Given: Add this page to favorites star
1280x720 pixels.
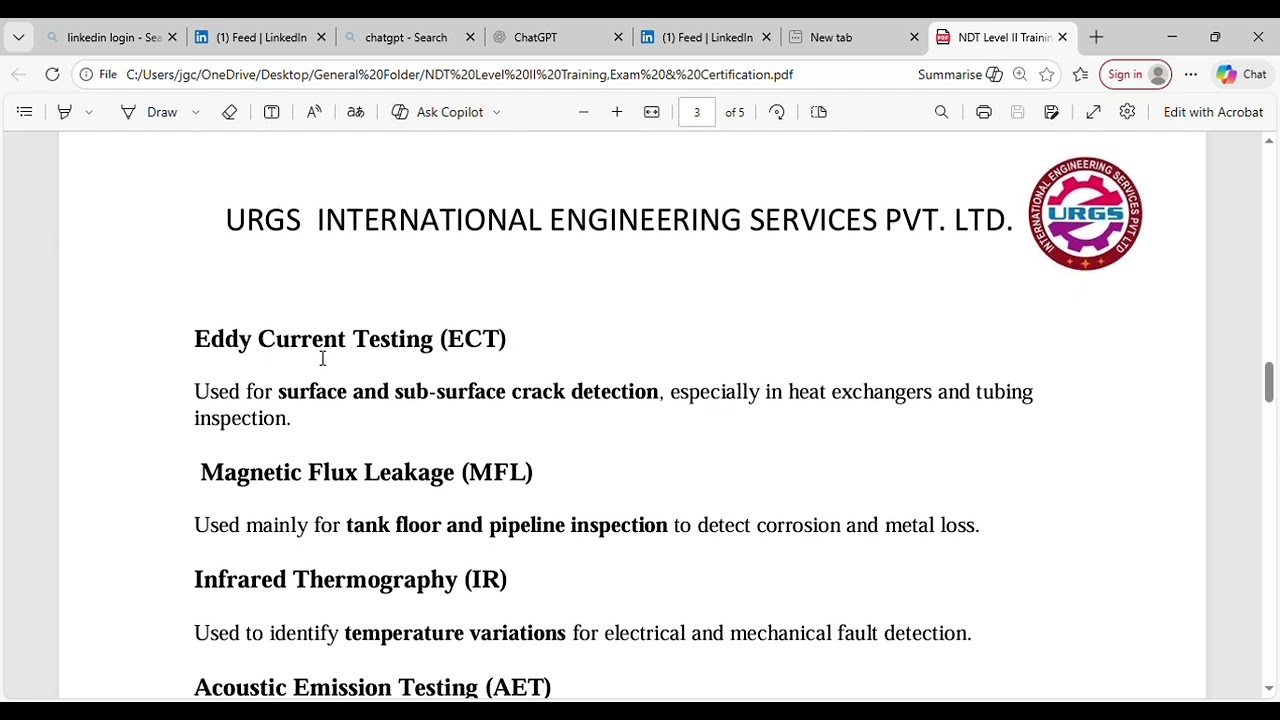Looking at the screenshot, I should (1047, 74).
